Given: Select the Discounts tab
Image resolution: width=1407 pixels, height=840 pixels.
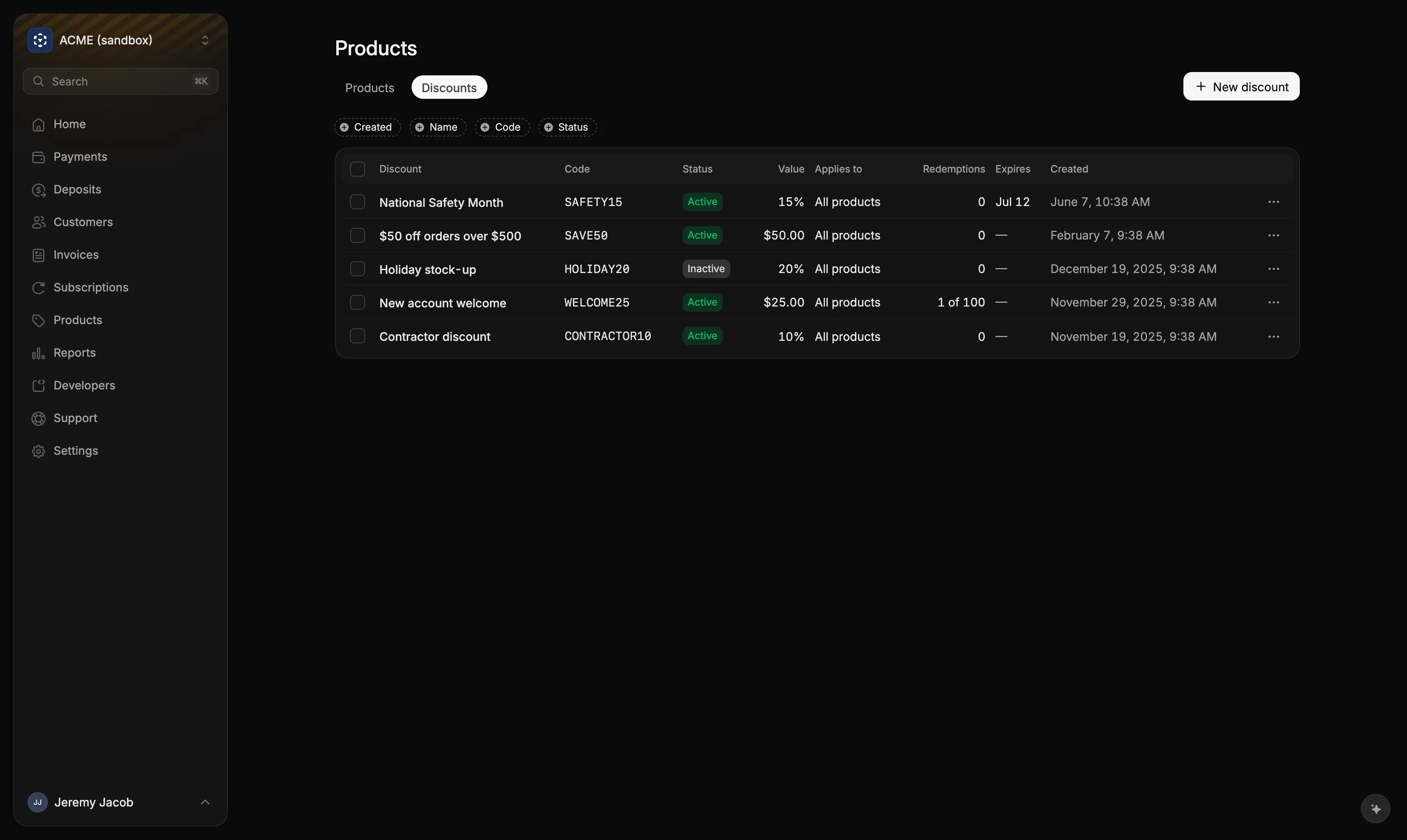Looking at the screenshot, I should point(449,88).
